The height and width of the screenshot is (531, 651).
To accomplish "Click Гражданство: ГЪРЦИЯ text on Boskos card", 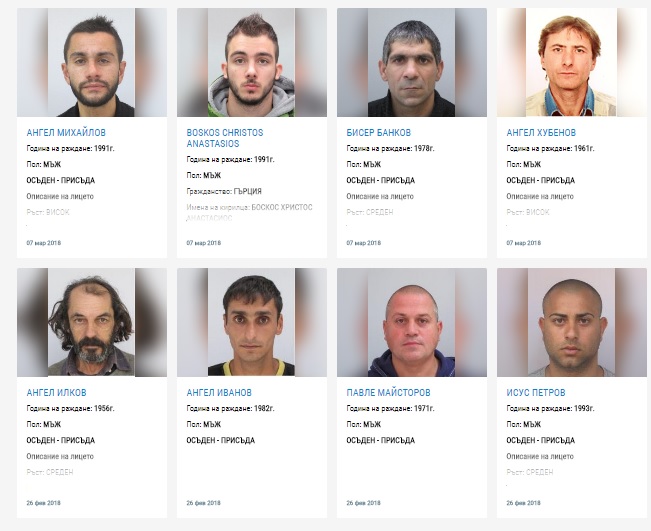I will point(224,191).
